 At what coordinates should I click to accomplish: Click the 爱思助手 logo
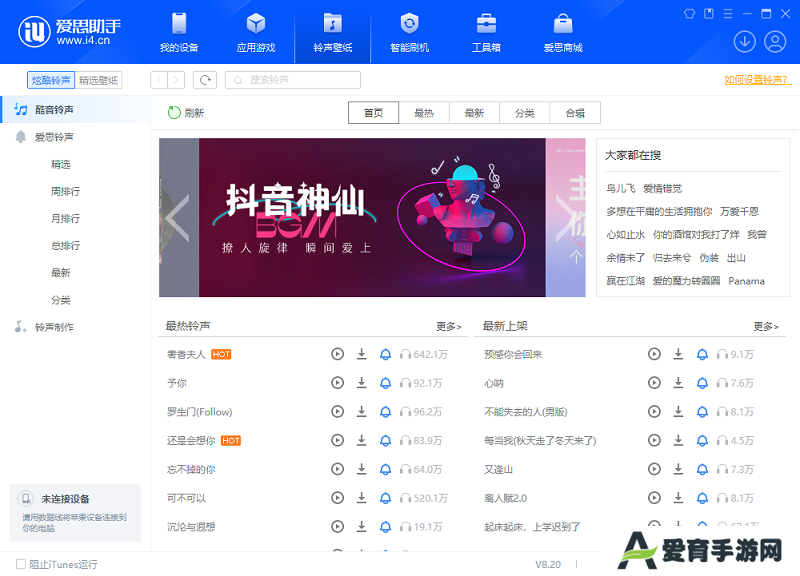coord(70,32)
